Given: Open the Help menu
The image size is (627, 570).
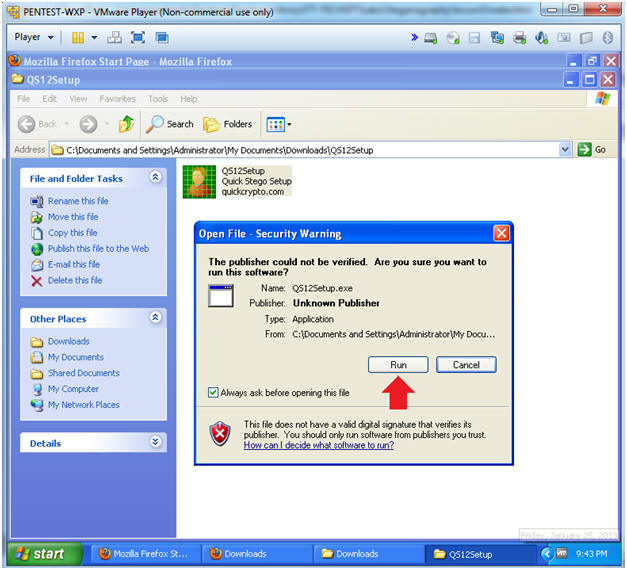Looking at the screenshot, I should click(188, 99).
